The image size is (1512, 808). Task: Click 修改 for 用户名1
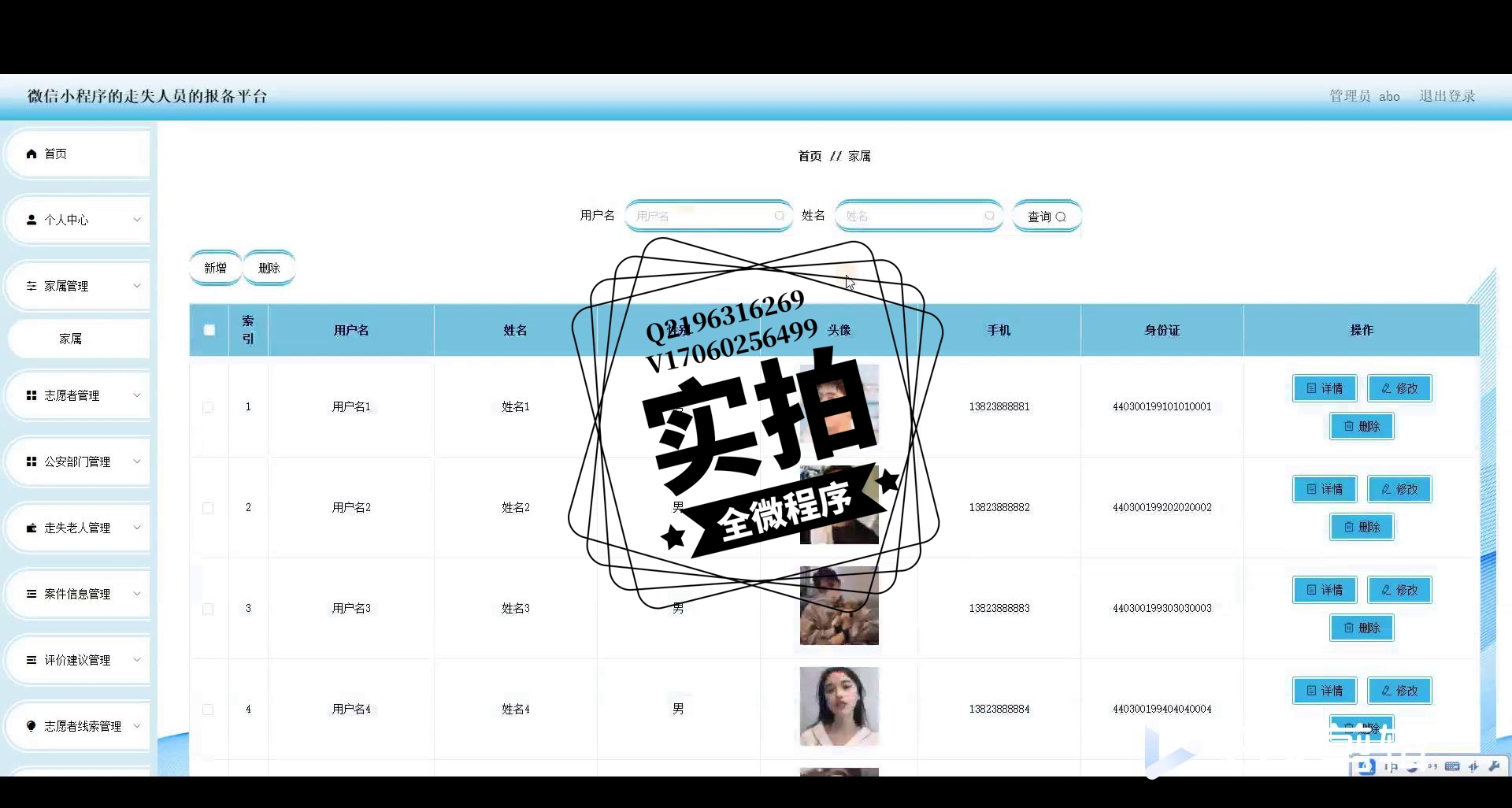[x=1399, y=388]
